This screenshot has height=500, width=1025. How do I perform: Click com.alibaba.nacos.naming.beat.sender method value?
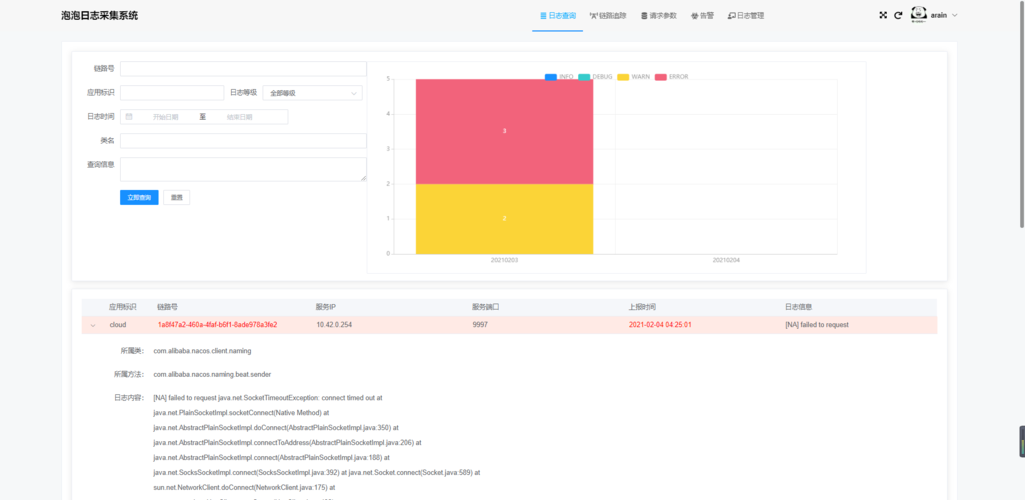click(x=212, y=375)
